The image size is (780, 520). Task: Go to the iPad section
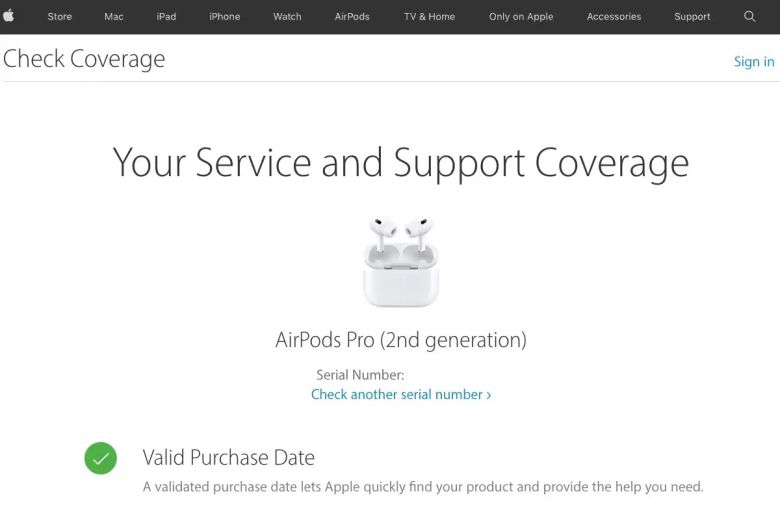[x=166, y=17]
